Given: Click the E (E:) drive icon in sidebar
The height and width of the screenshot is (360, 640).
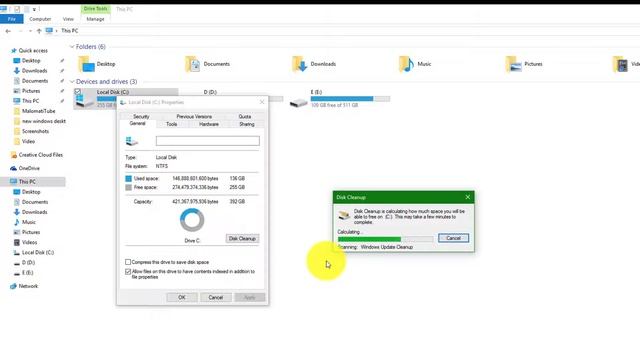Looking at the screenshot, I should pos(17,273).
